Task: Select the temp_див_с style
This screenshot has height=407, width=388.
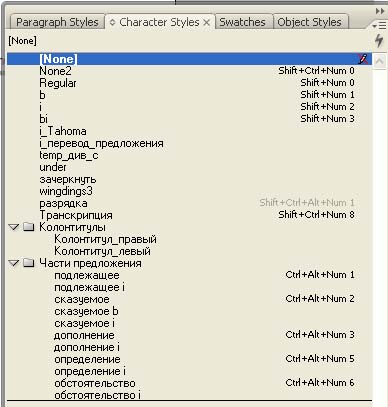Action: click(189, 155)
